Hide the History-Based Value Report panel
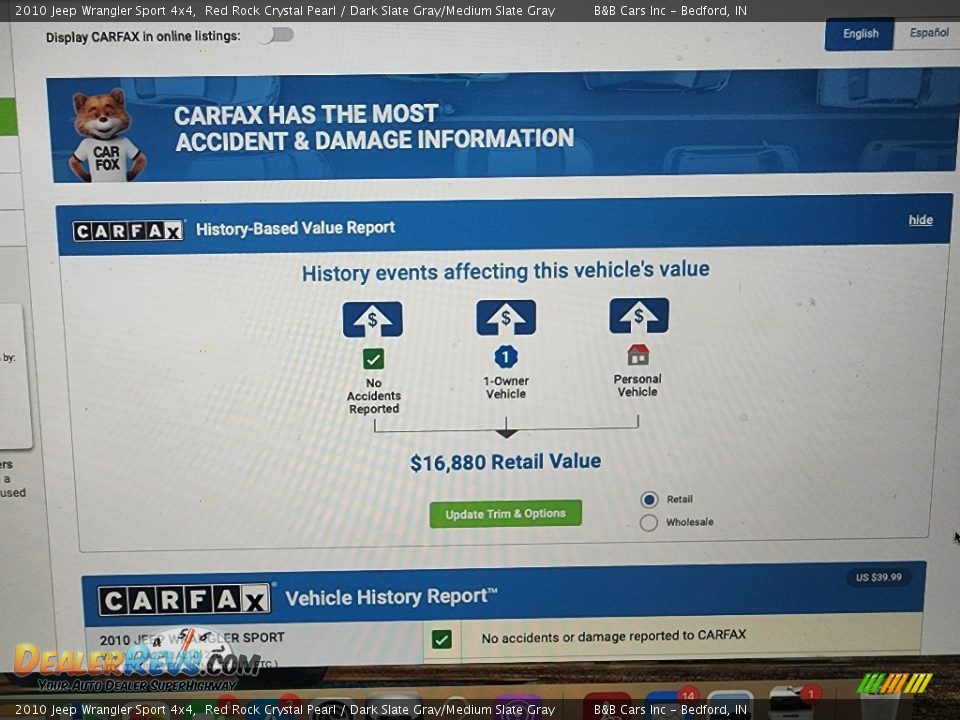The width and height of the screenshot is (960, 720). pyautogui.click(x=920, y=220)
